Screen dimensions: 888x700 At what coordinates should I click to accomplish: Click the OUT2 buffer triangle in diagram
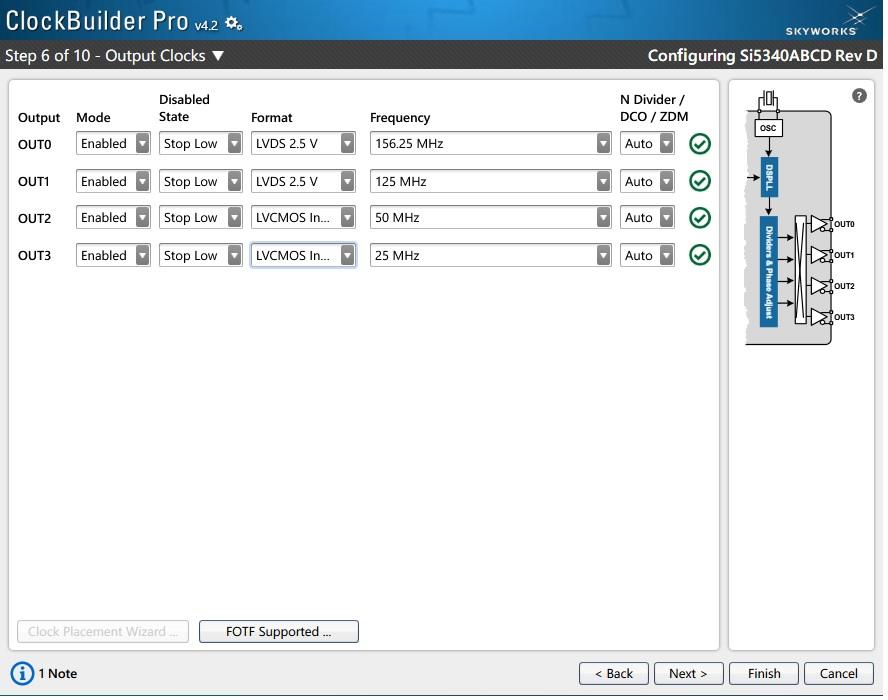pos(819,286)
